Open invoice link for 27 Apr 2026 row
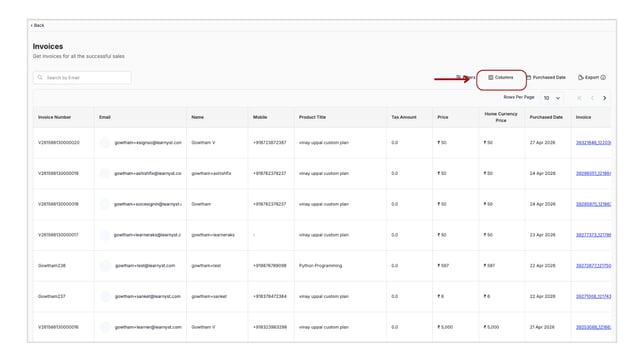This screenshot has height=362, width=644. [593, 143]
